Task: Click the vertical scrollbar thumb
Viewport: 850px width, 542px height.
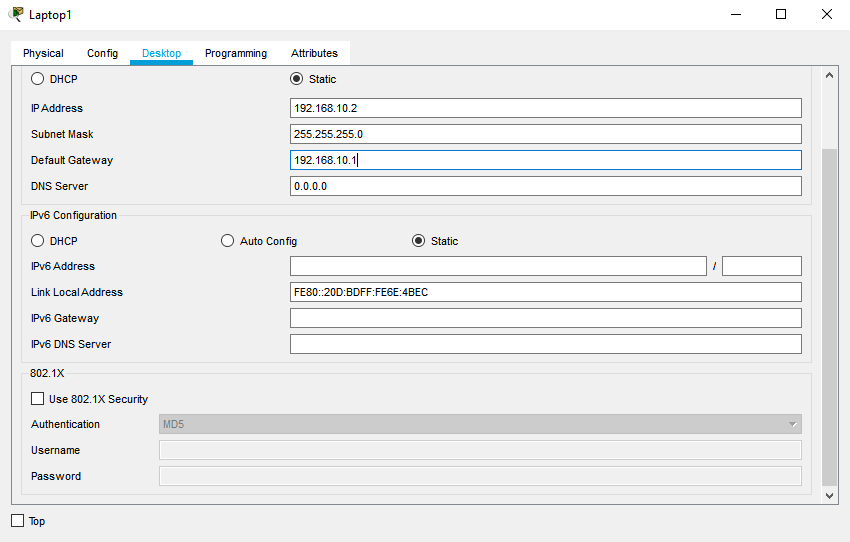Action: [829, 317]
